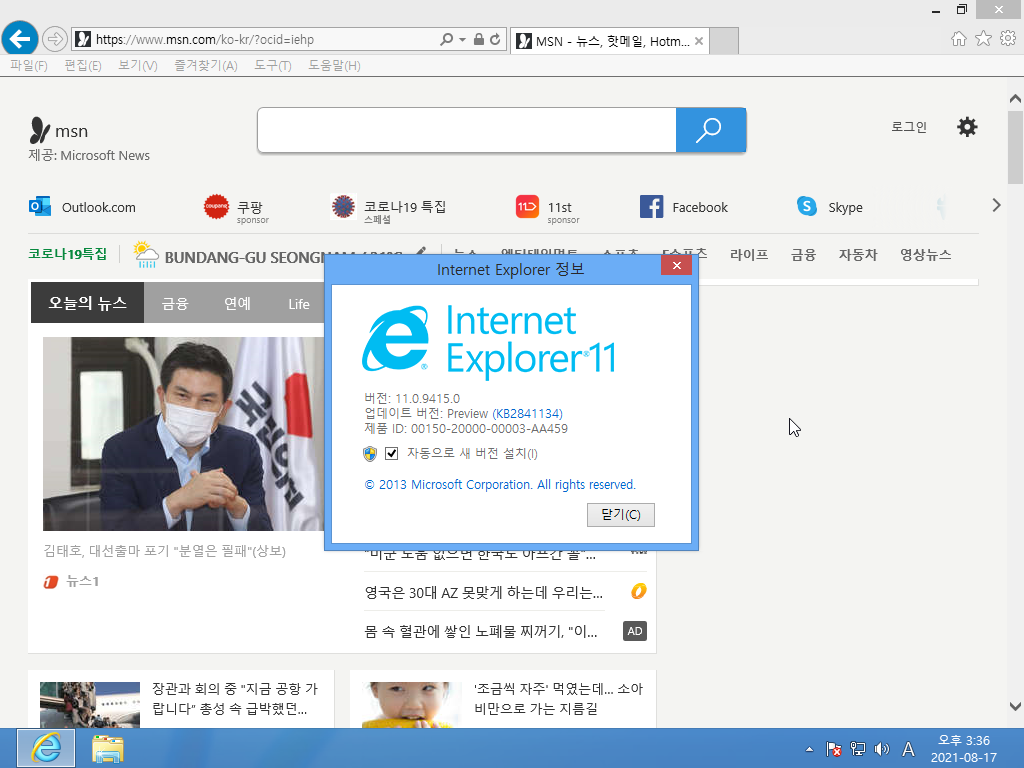
Task: Click Internet Explorer icon on taskbar
Action: 46,748
